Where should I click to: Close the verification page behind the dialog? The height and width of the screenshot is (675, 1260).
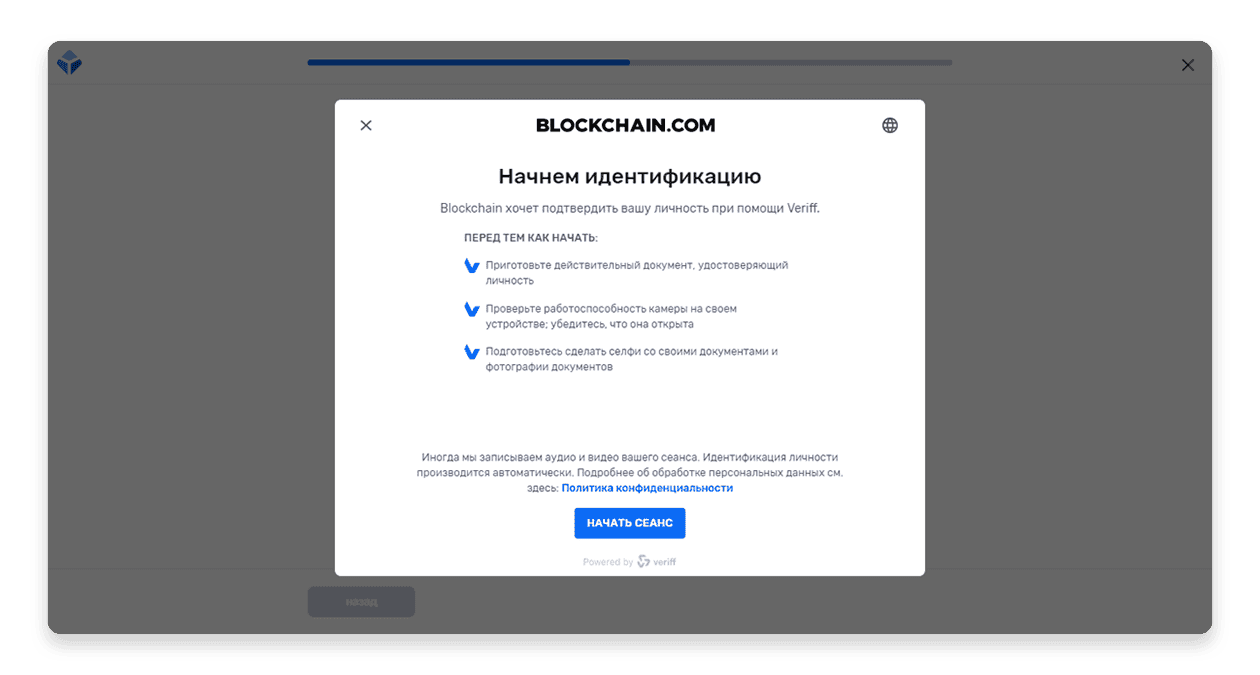pos(1188,65)
